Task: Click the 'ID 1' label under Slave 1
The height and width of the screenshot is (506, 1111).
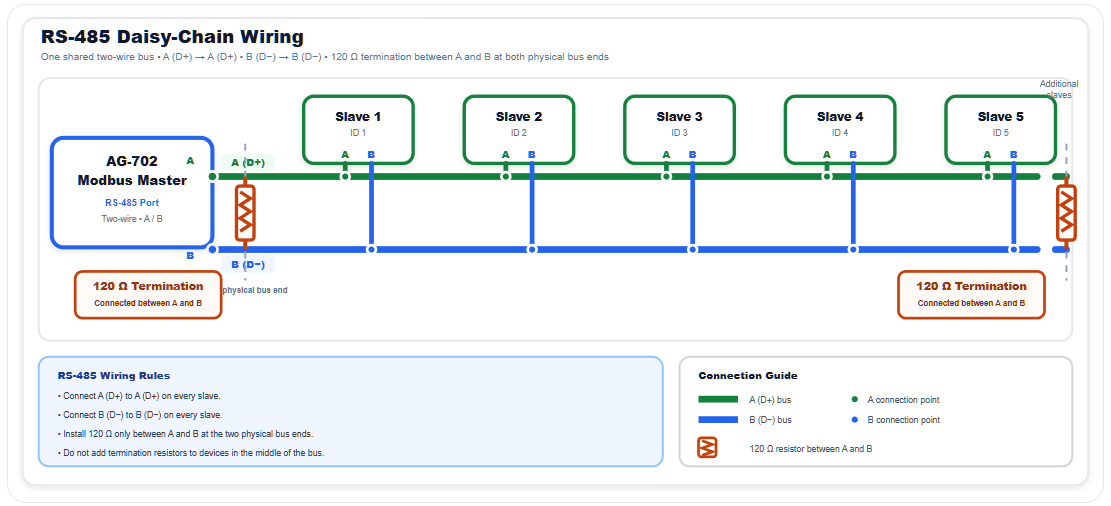Action: point(359,133)
